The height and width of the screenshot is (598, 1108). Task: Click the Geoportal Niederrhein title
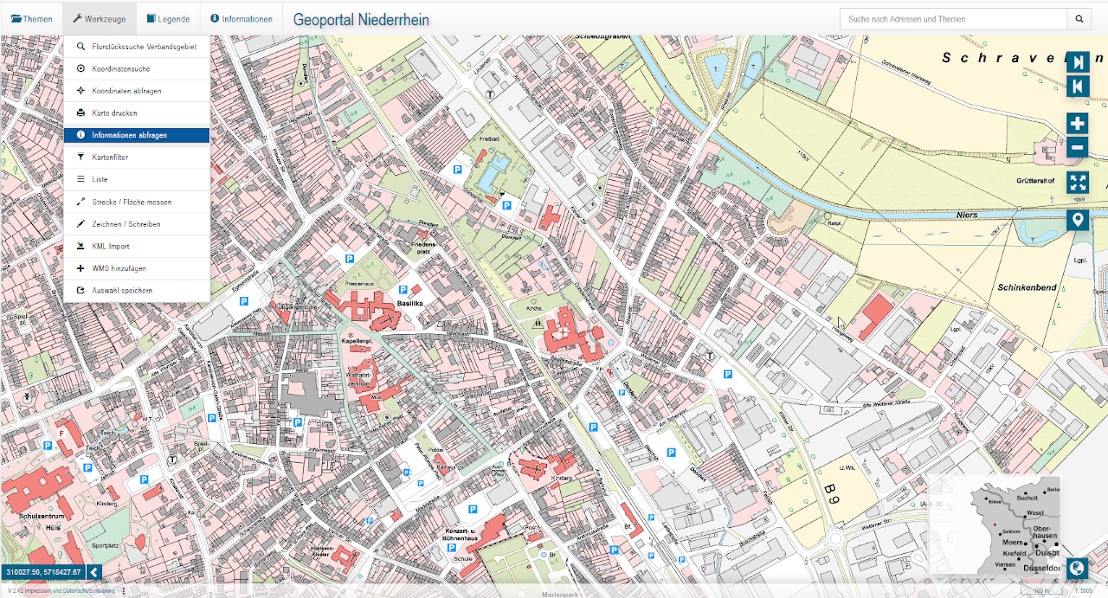tap(360, 20)
